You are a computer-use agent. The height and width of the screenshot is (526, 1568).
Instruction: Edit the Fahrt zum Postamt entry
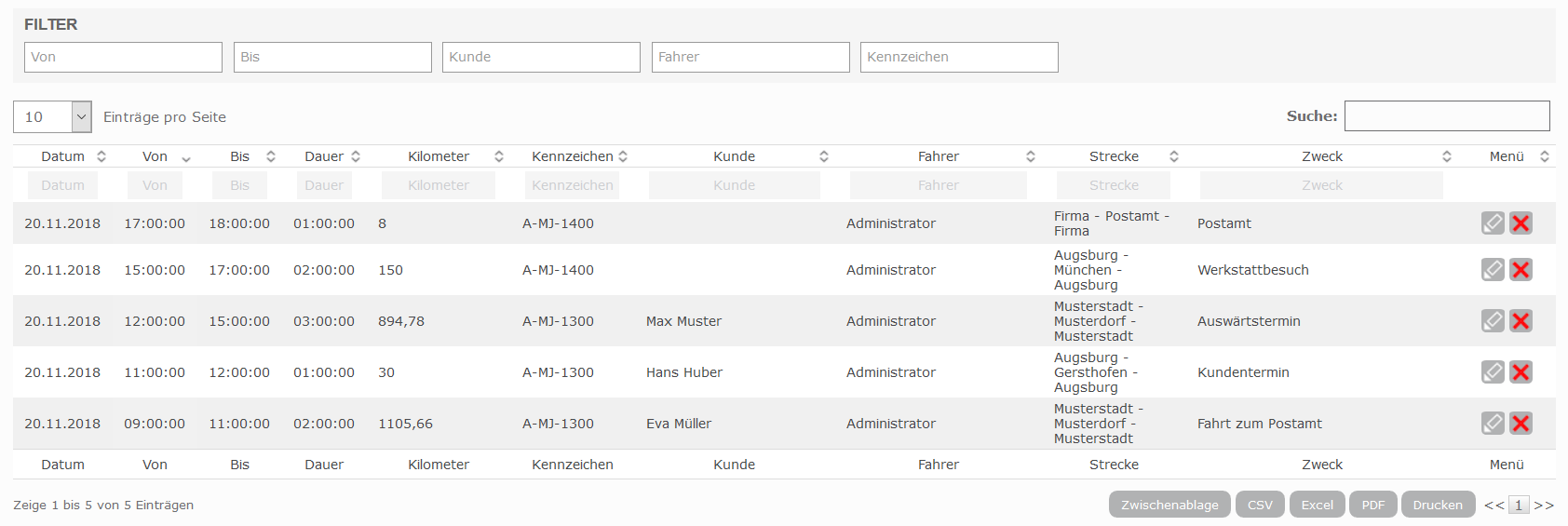coord(1493,424)
